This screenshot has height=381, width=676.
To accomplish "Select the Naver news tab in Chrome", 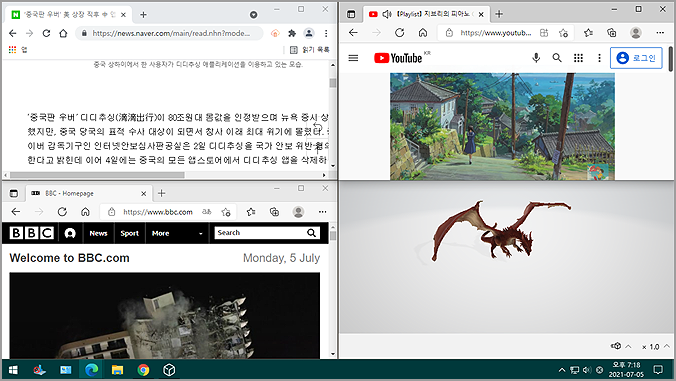I will coord(68,15).
